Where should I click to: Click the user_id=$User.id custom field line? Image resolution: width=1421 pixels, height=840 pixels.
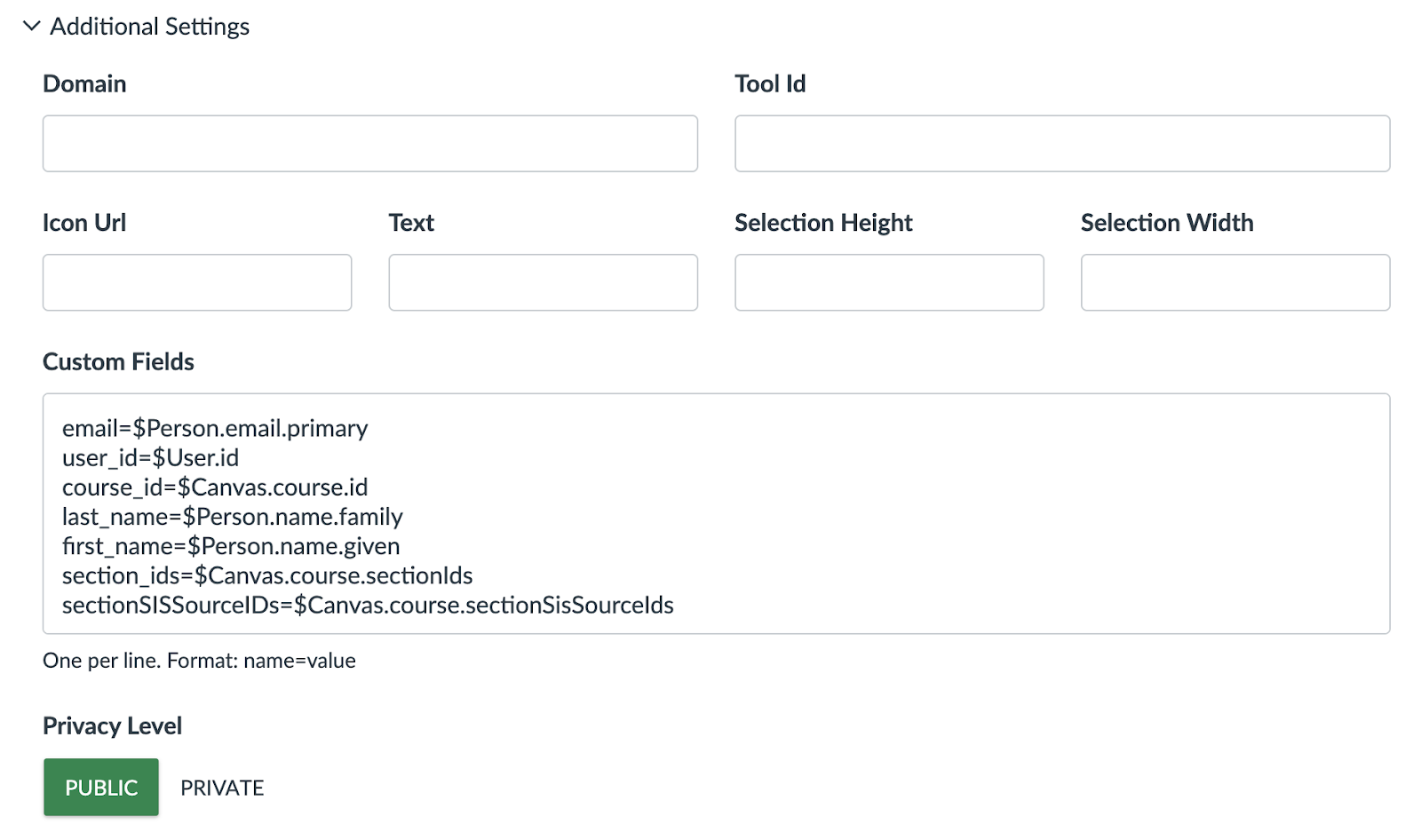(x=151, y=457)
